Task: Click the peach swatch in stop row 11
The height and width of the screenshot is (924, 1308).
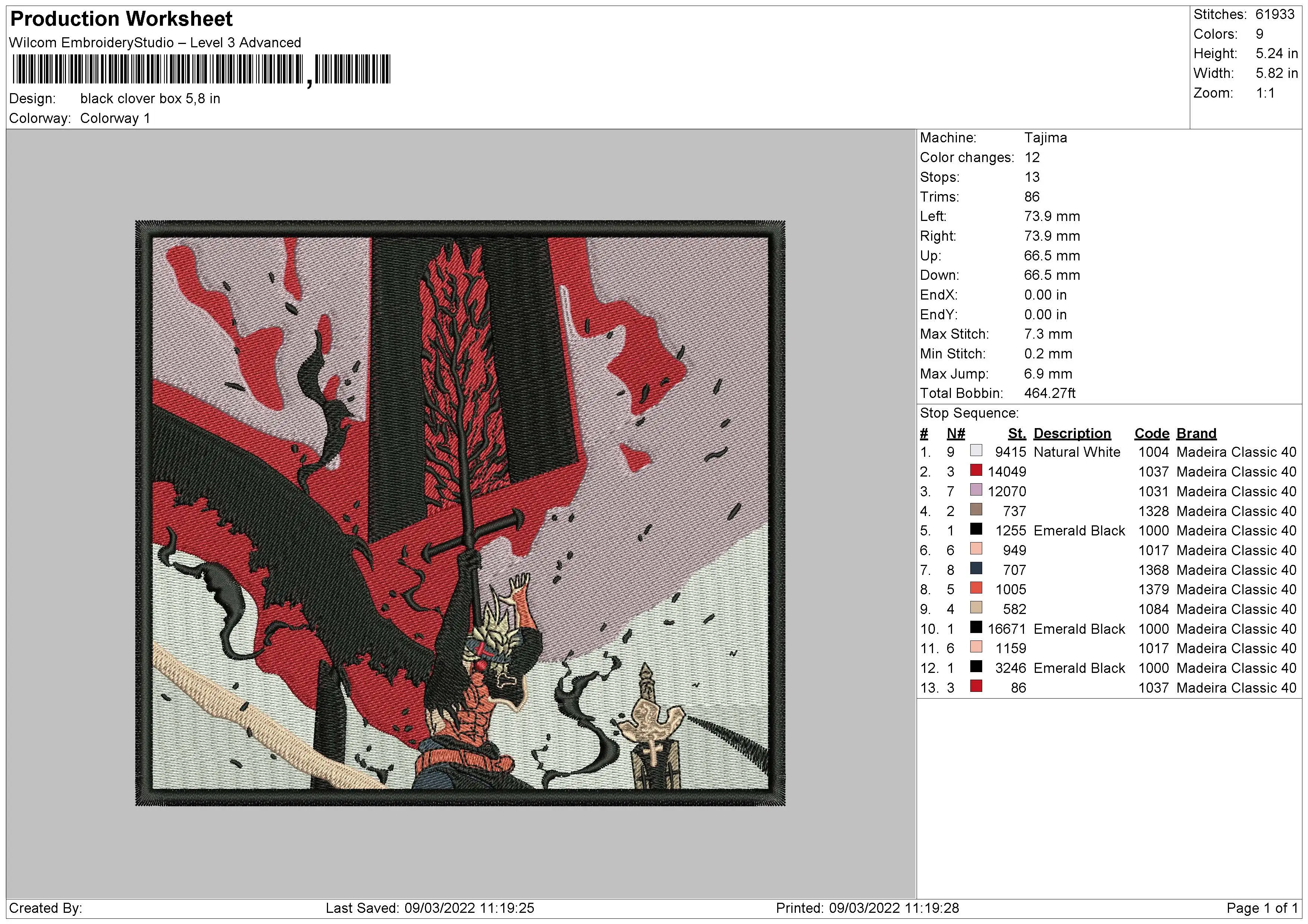Action: pos(976,647)
